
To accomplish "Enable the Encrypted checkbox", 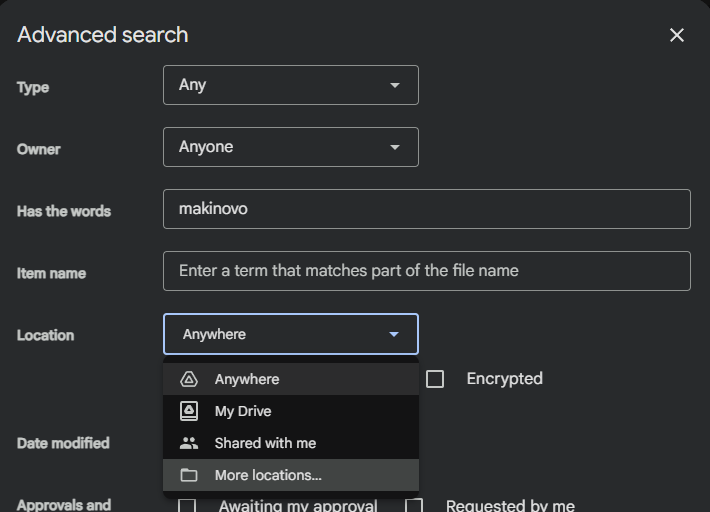I will point(435,379).
